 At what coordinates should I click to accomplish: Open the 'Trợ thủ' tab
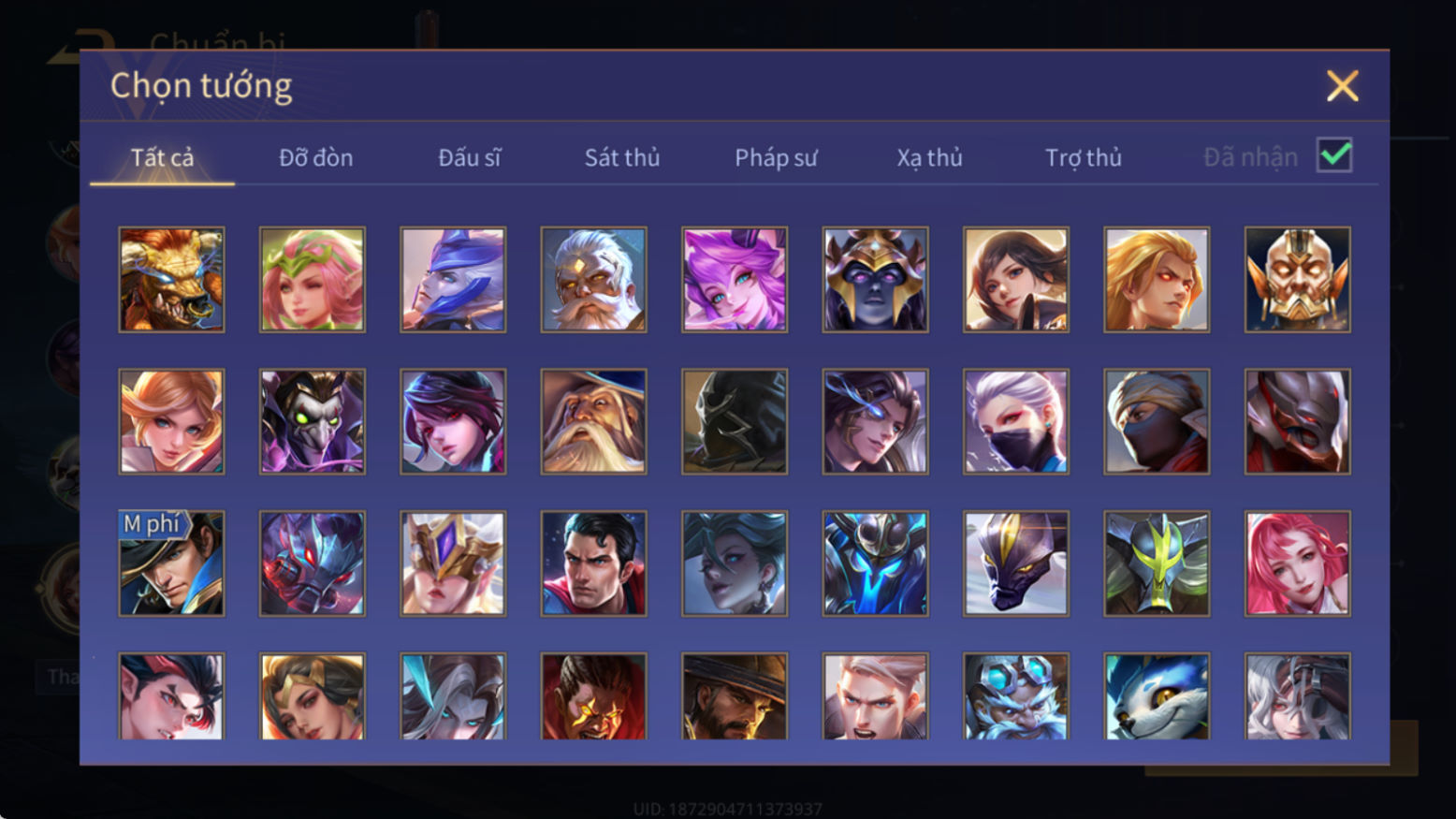click(x=1084, y=157)
